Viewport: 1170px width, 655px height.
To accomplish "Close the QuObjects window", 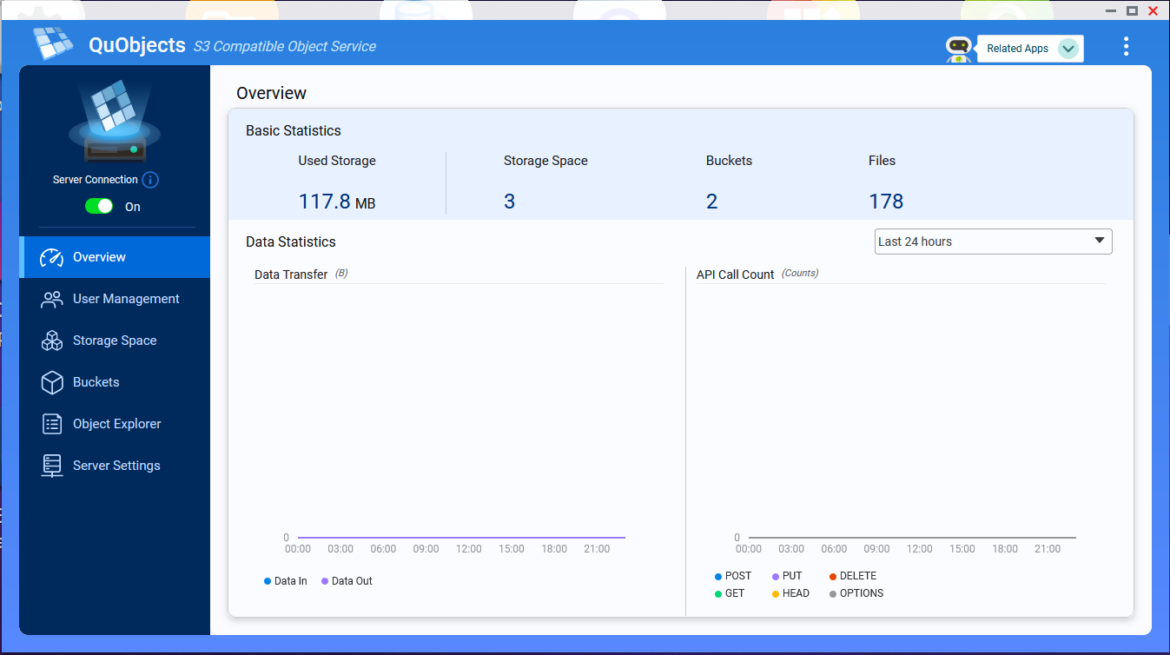I will coord(1153,10).
